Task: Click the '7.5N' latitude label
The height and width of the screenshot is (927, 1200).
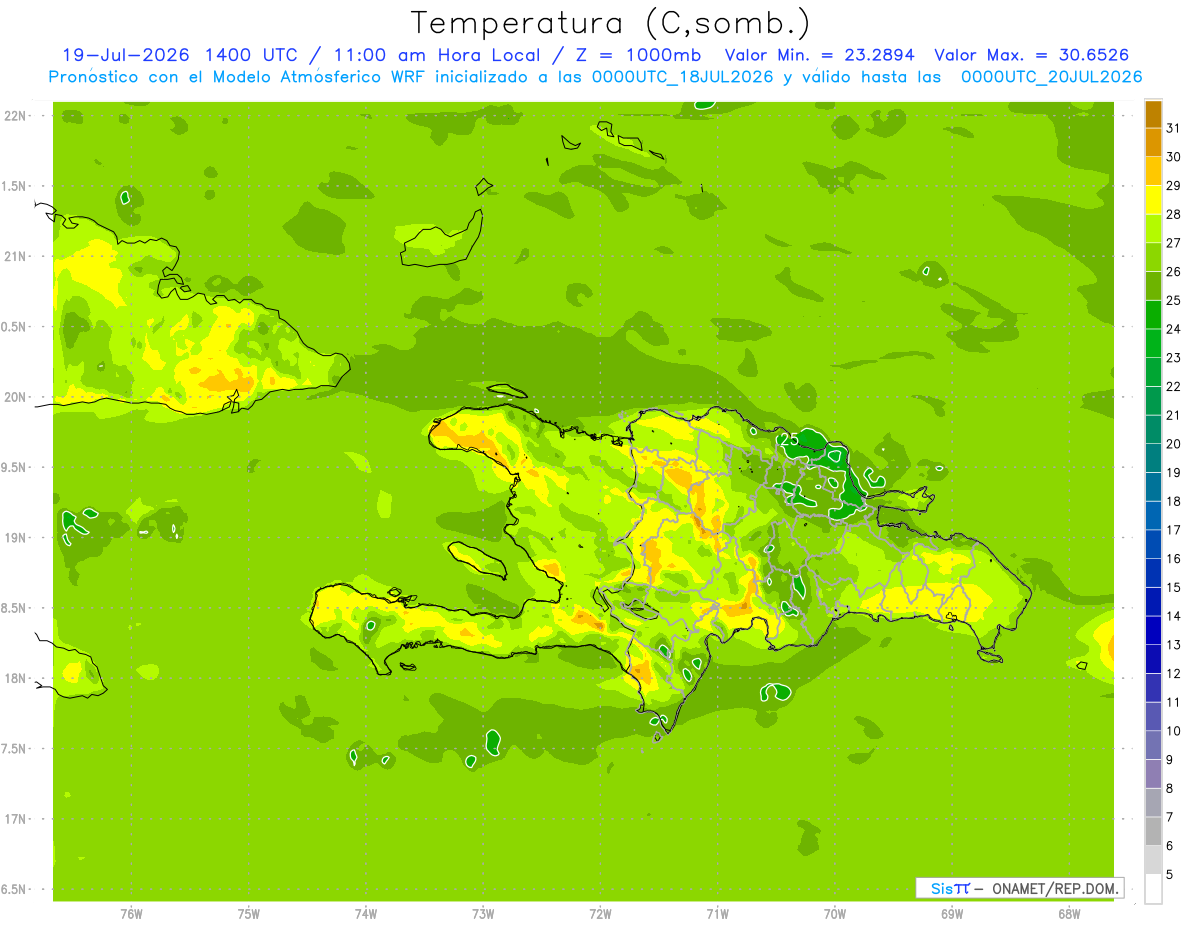Action: pos(14,749)
